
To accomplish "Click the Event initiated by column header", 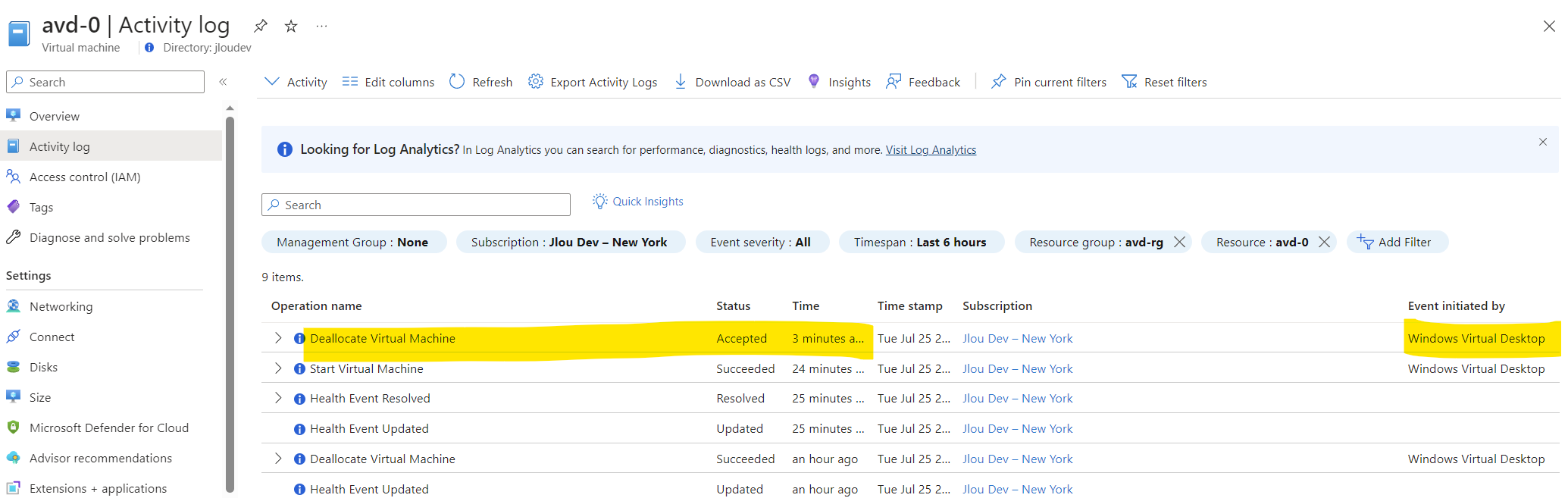I will click(1457, 306).
